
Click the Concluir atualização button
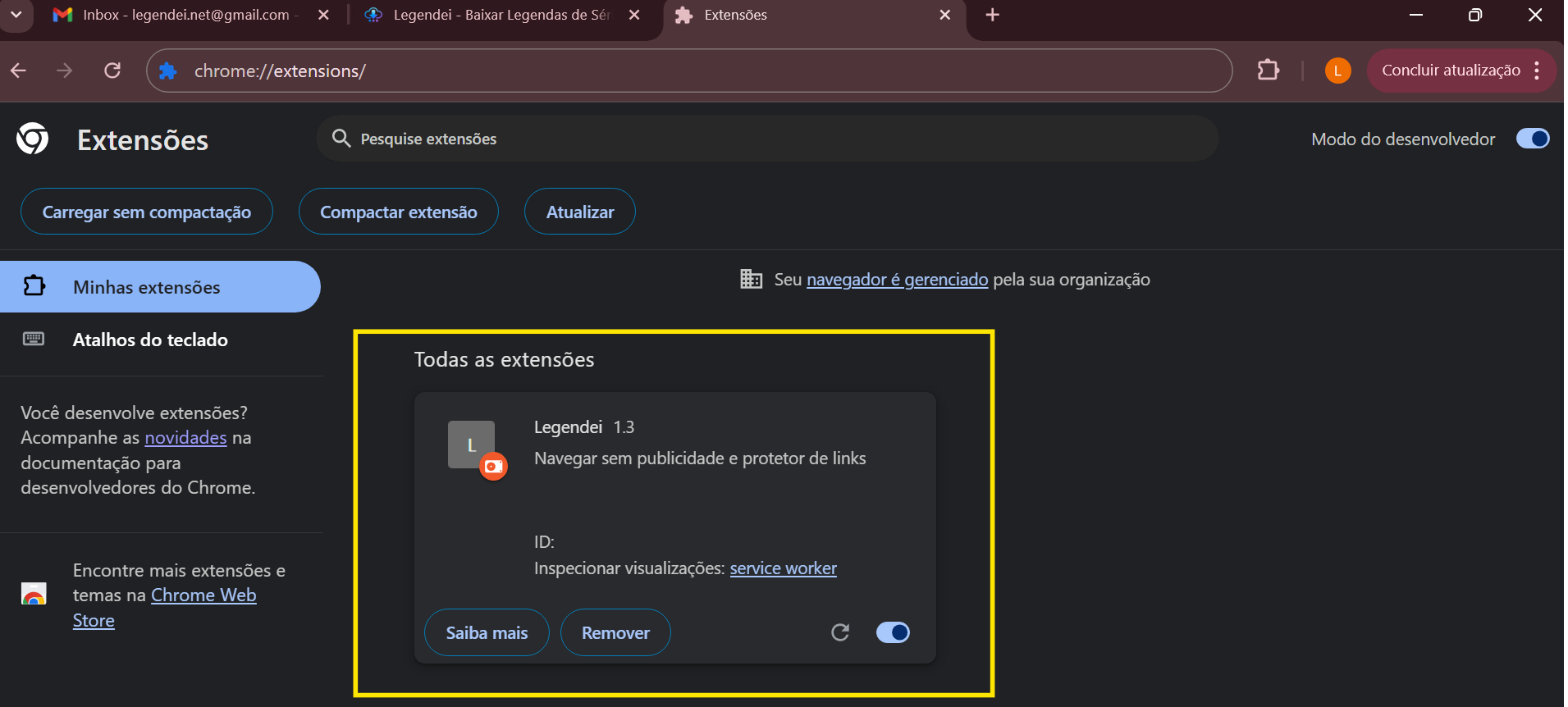click(x=1450, y=71)
